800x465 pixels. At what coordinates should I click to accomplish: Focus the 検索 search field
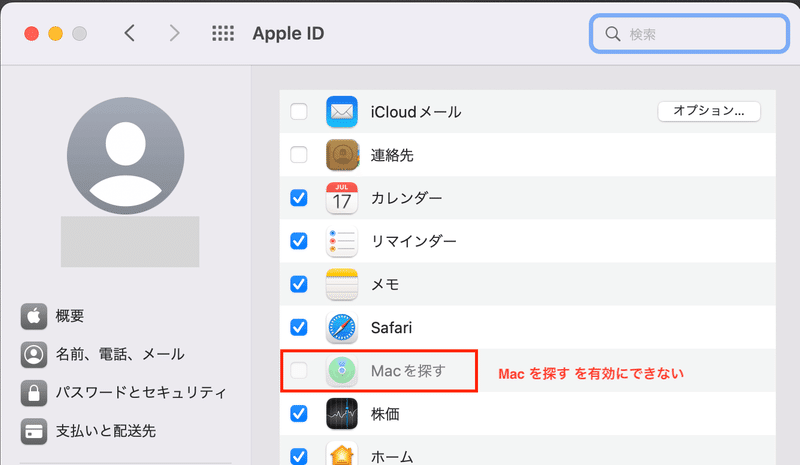(x=689, y=34)
